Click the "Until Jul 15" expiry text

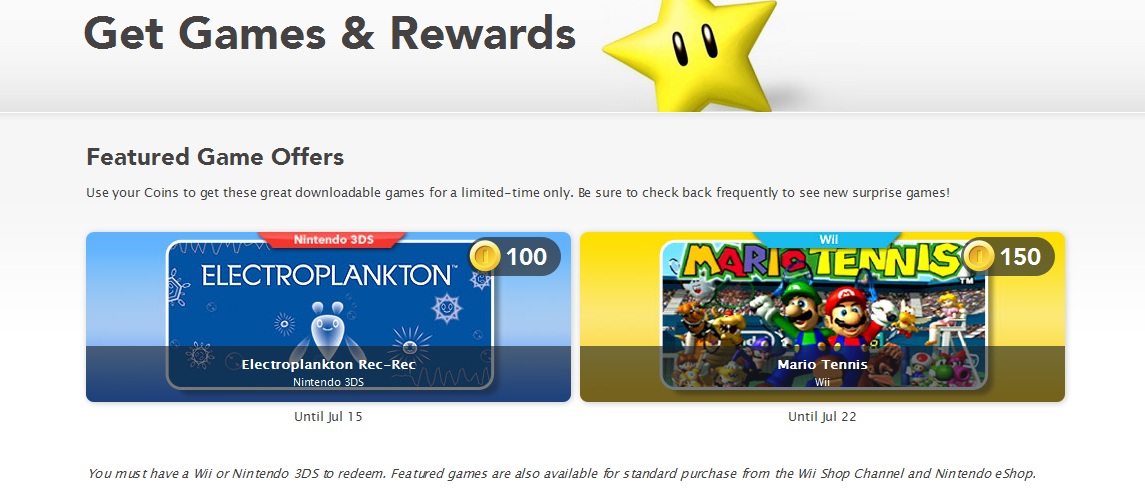coord(328,417)
